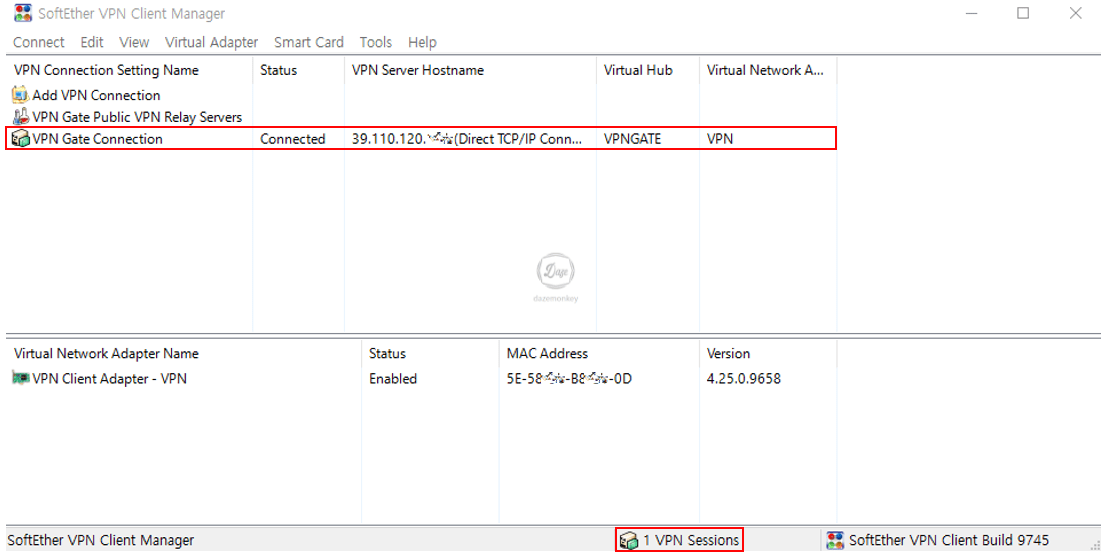Click the VPN Gate Public VPN Relay Servers icon
1108x556 pixels.
[20, 117]
